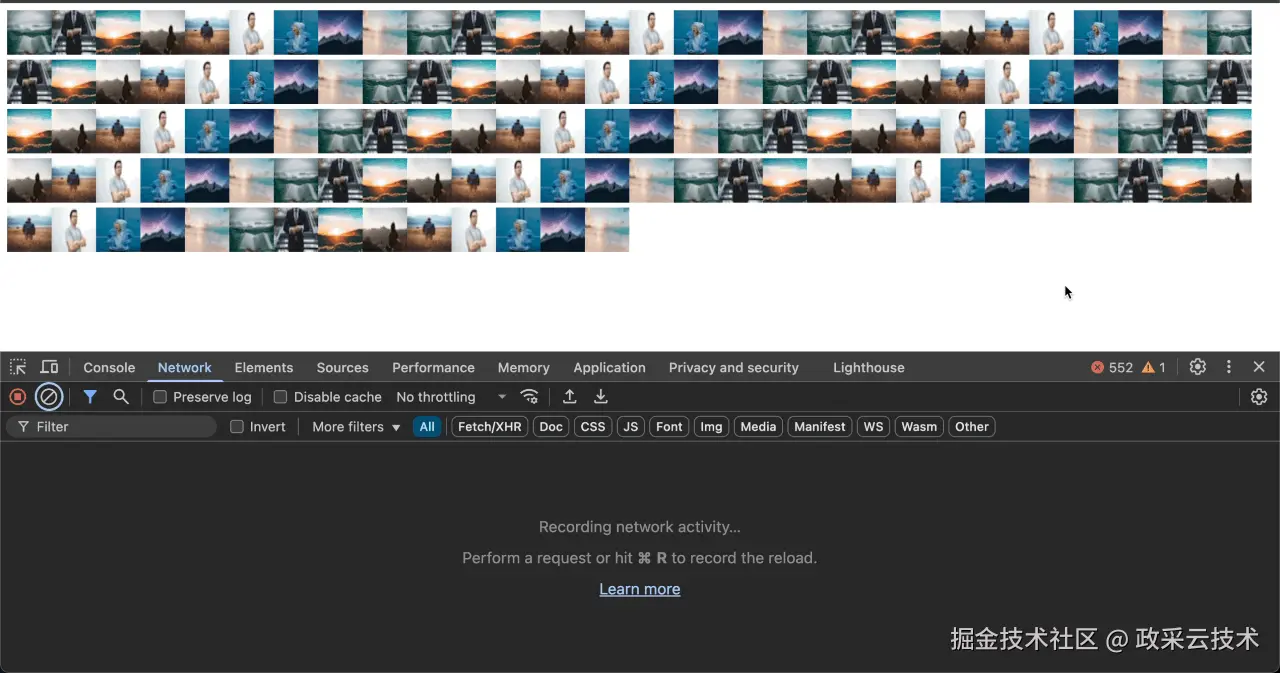1280x673 pixels.
Task: Filter requests by Font
Action: (669, 427)
